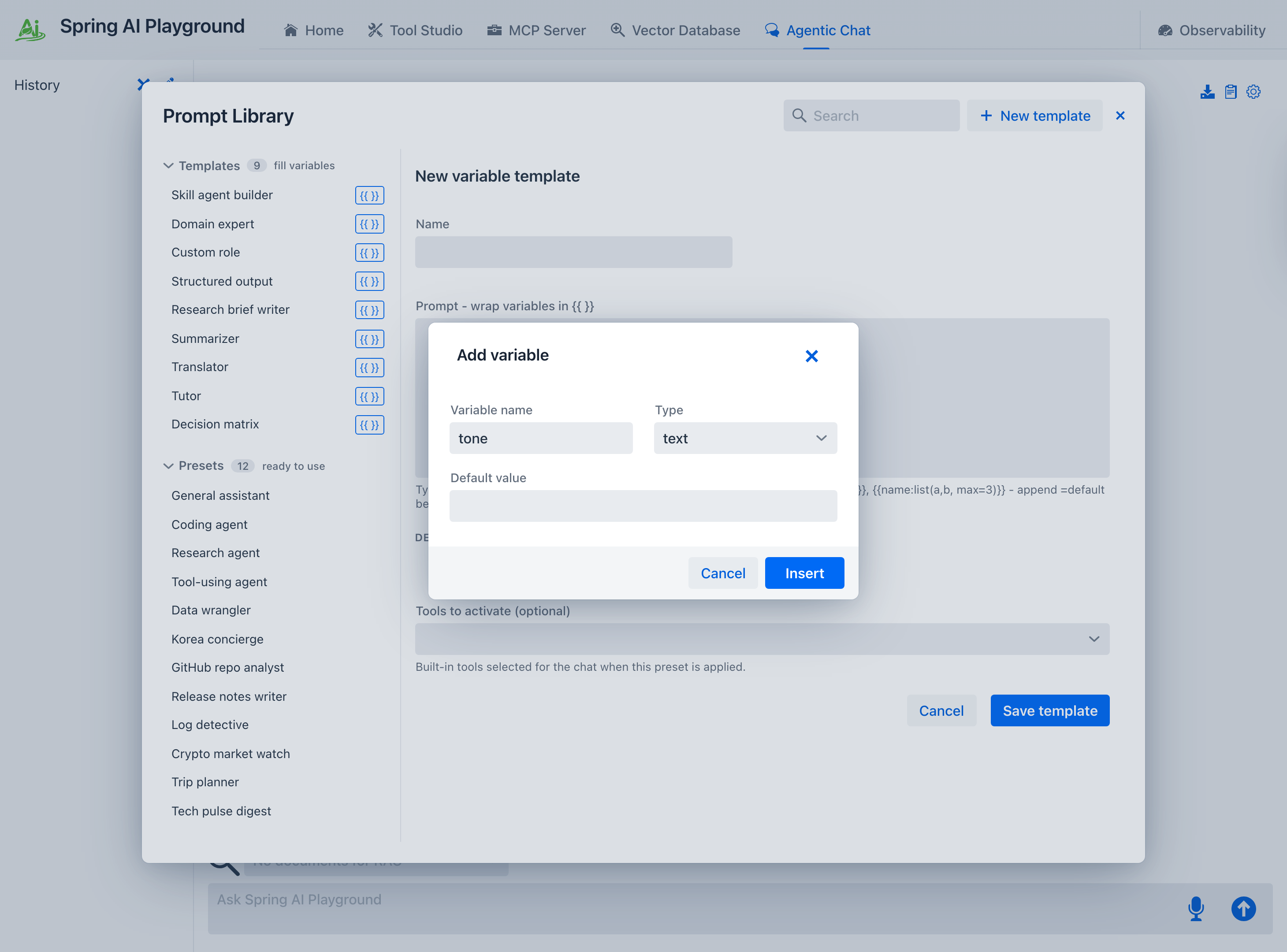Click the download icon at top right
This screenshot has height=952, width=1287.
pos(1208,92)
